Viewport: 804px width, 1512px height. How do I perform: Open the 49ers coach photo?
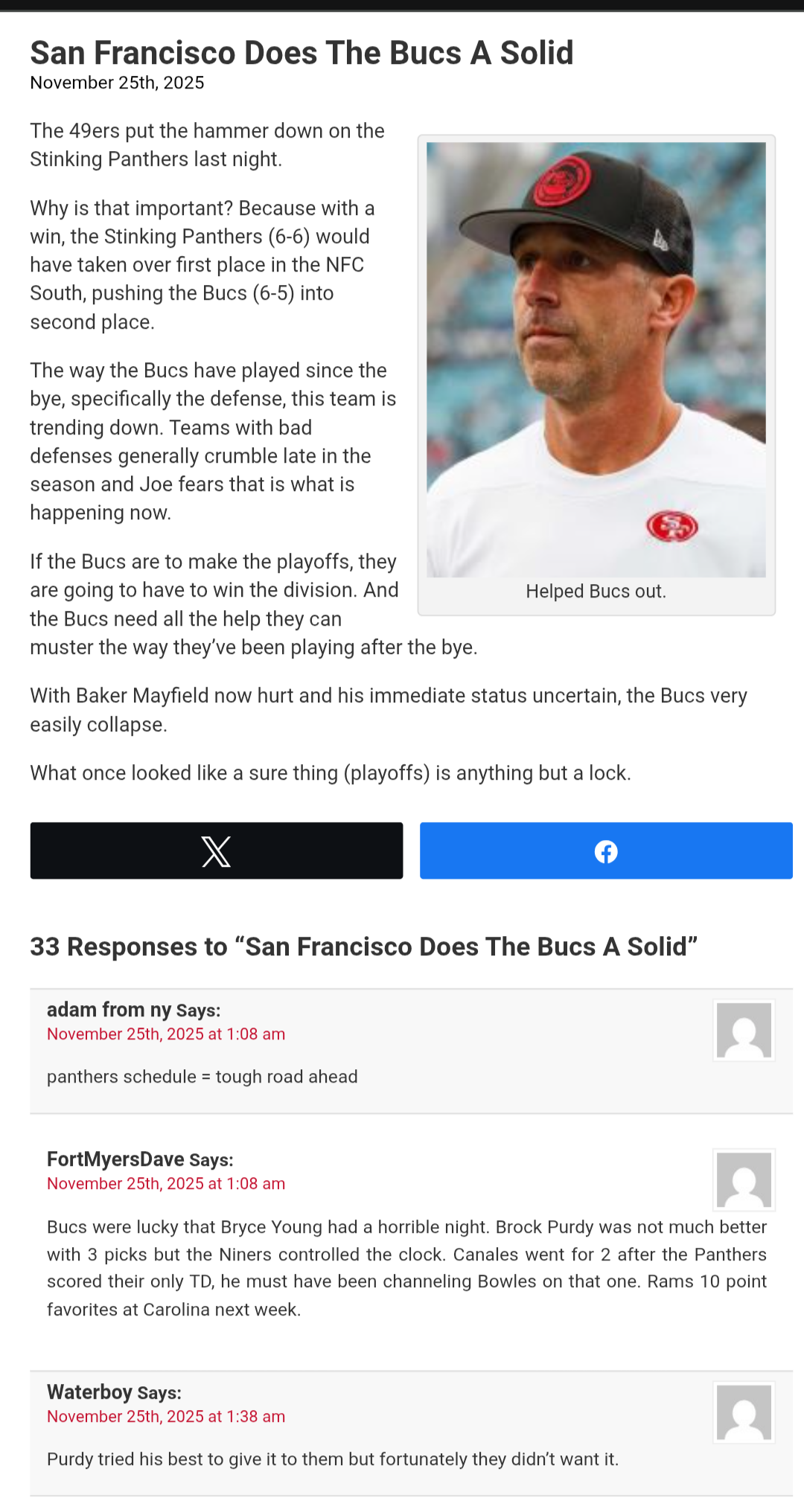tap(596, 359)
